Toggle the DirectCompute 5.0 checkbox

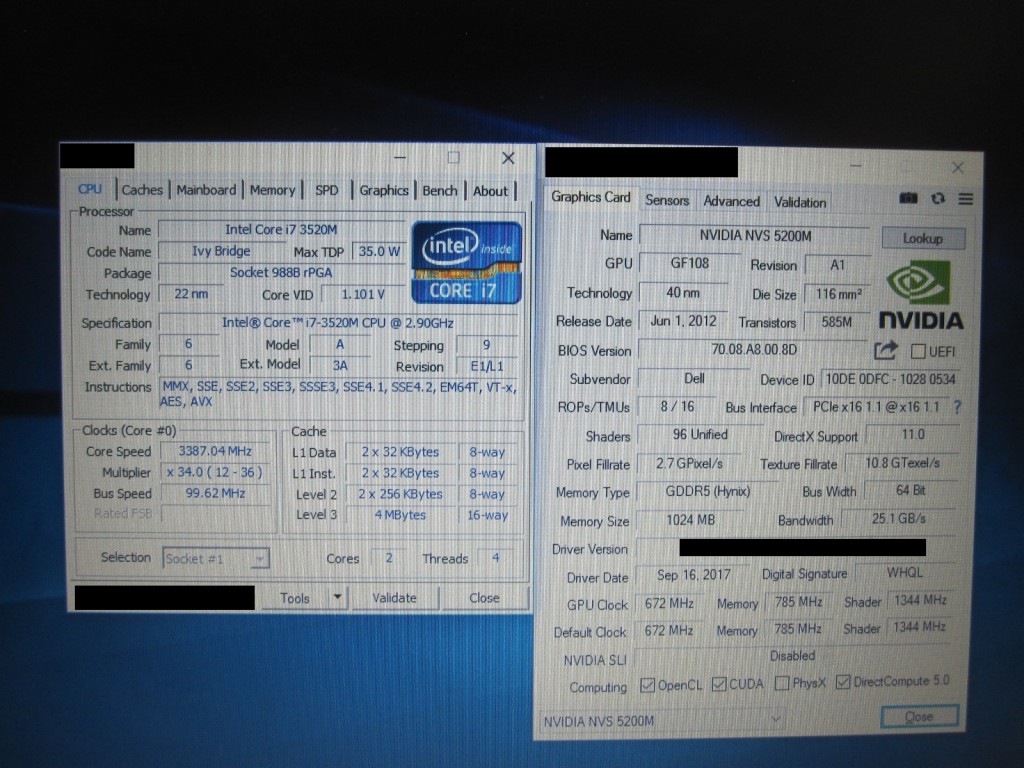point(843,682)
